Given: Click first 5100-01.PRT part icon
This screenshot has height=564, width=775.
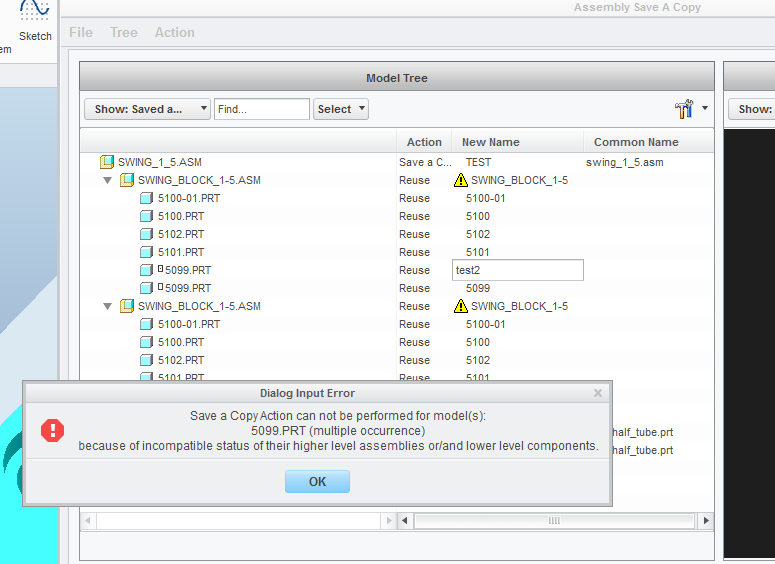Looking at the screenshot, I should [x=146, y=198].
